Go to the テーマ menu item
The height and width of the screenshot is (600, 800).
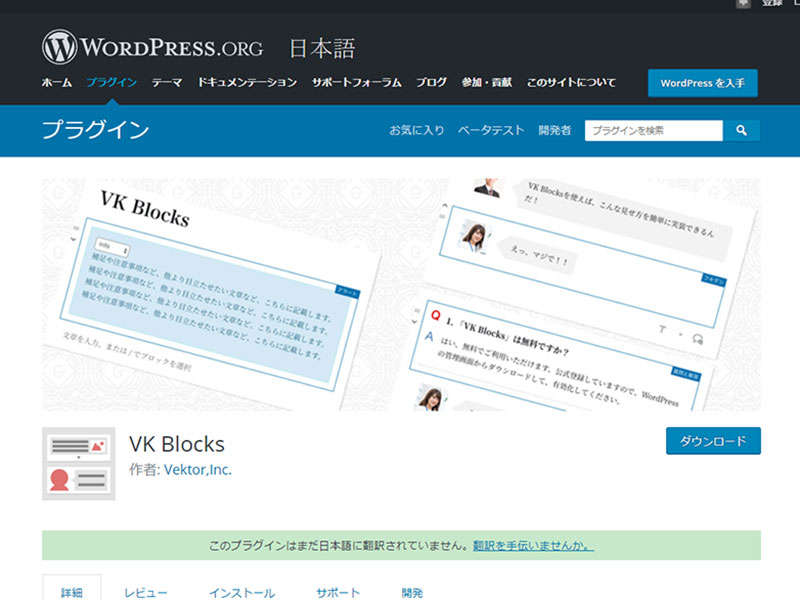click(x=167, y=83)
